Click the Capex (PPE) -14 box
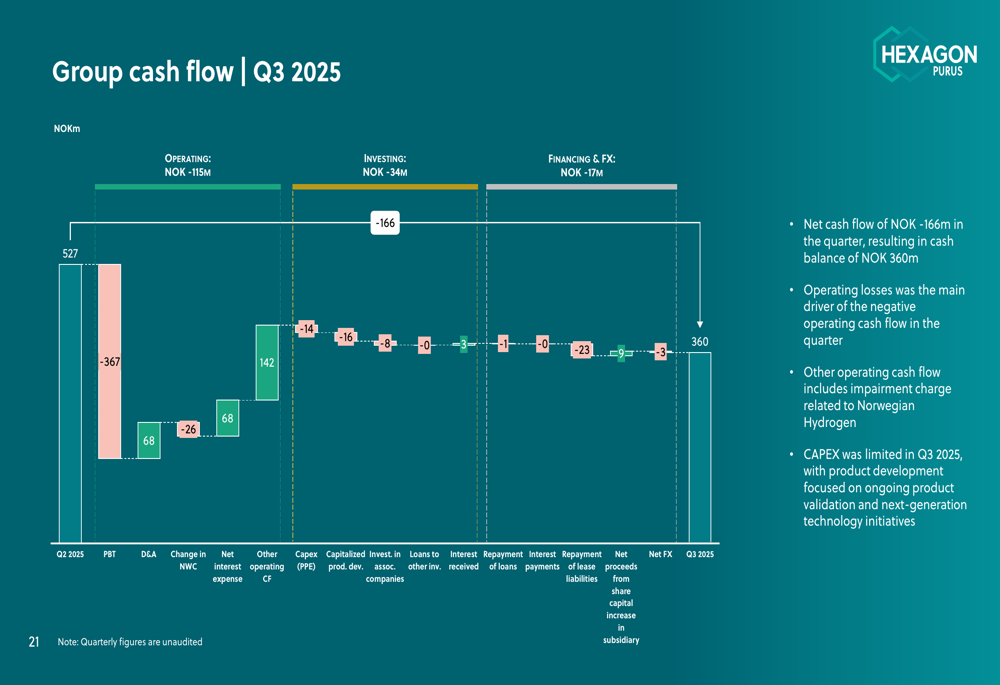The width and height of the screenshot is (1000, 685). pos(306,329)
